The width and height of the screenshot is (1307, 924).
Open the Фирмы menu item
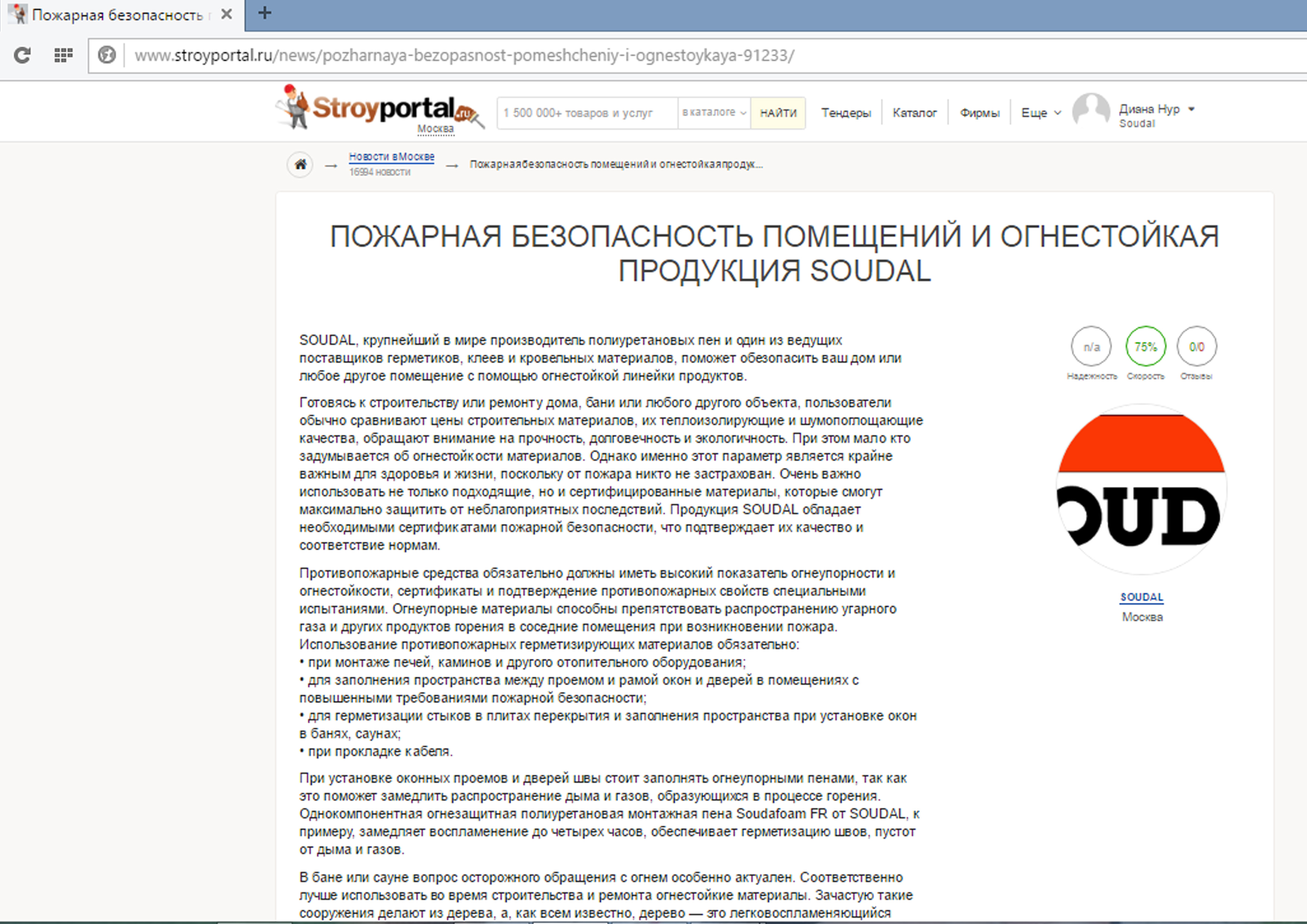pos(980,113)
